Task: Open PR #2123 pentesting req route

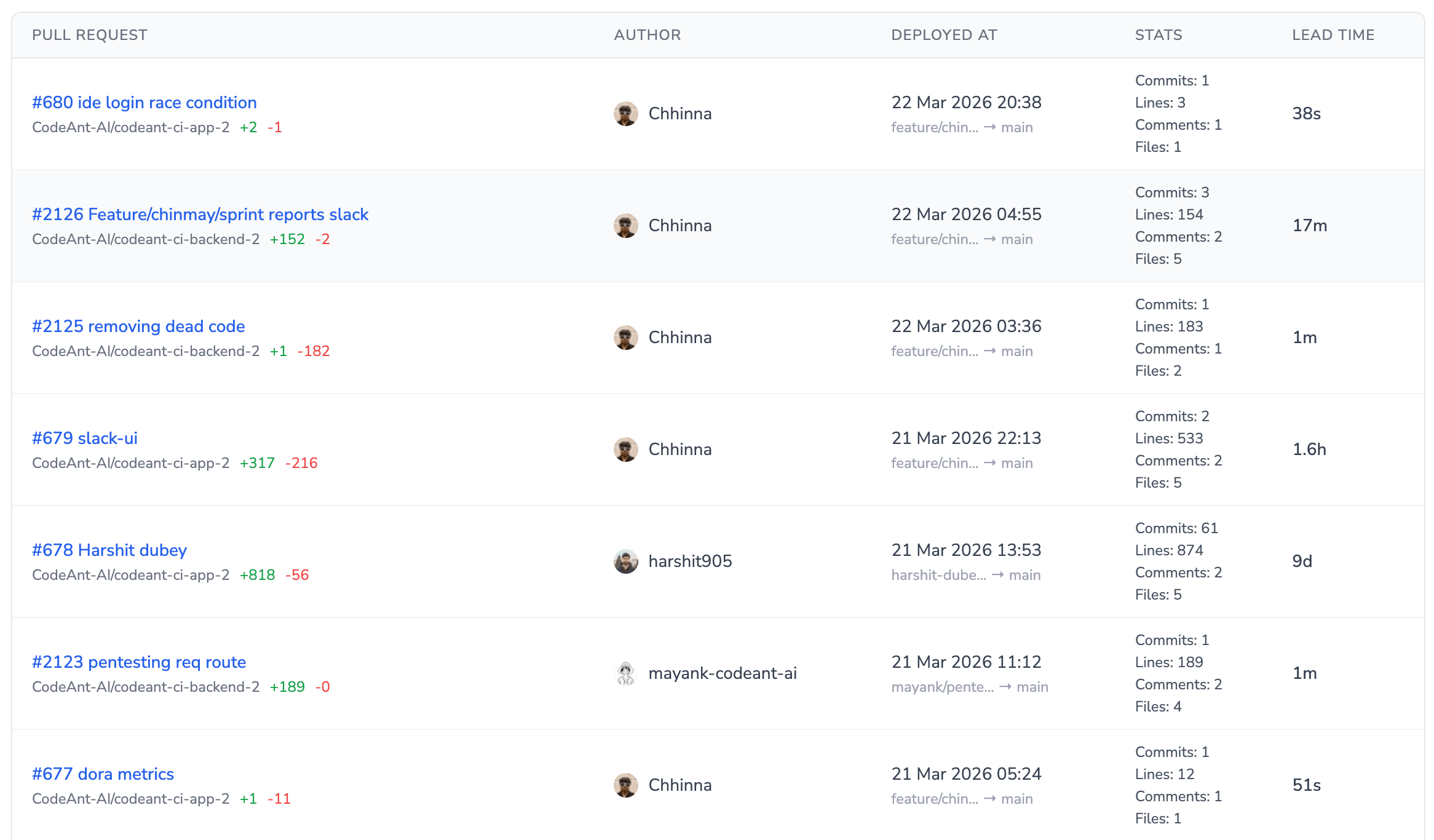Action: [139, 662]
